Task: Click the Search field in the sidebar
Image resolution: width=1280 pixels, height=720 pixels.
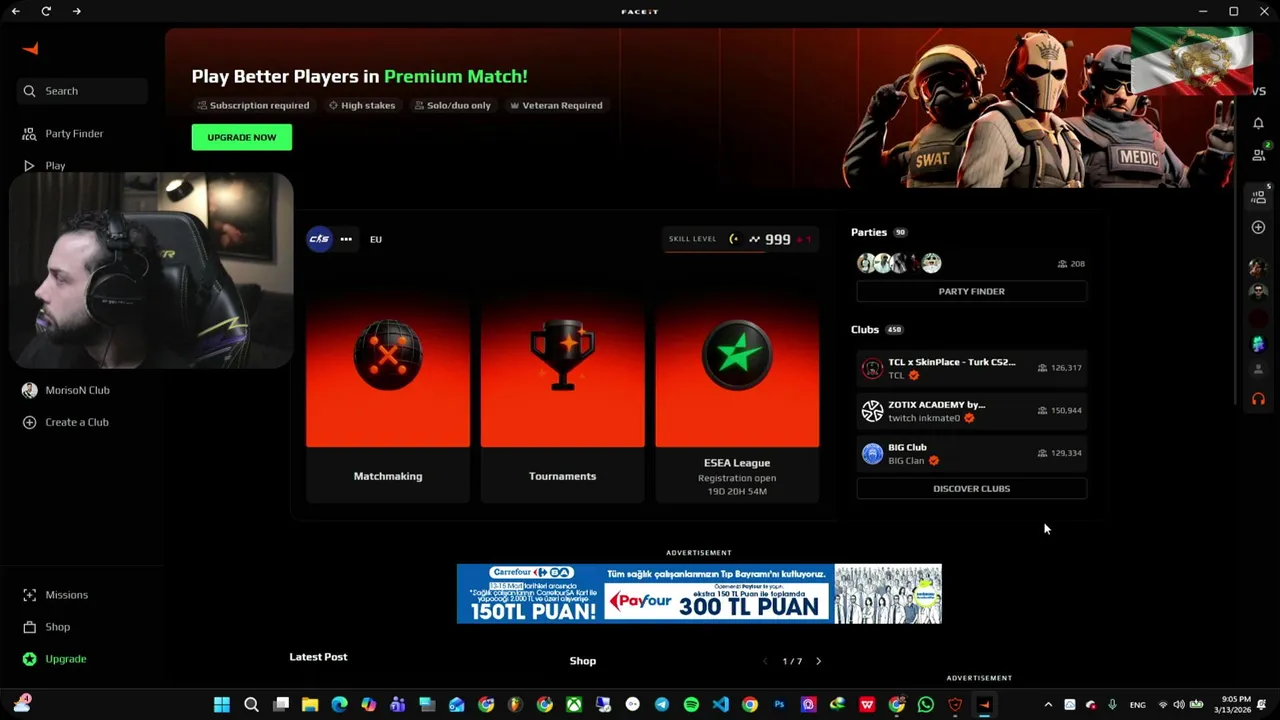Action: (82, 91)
